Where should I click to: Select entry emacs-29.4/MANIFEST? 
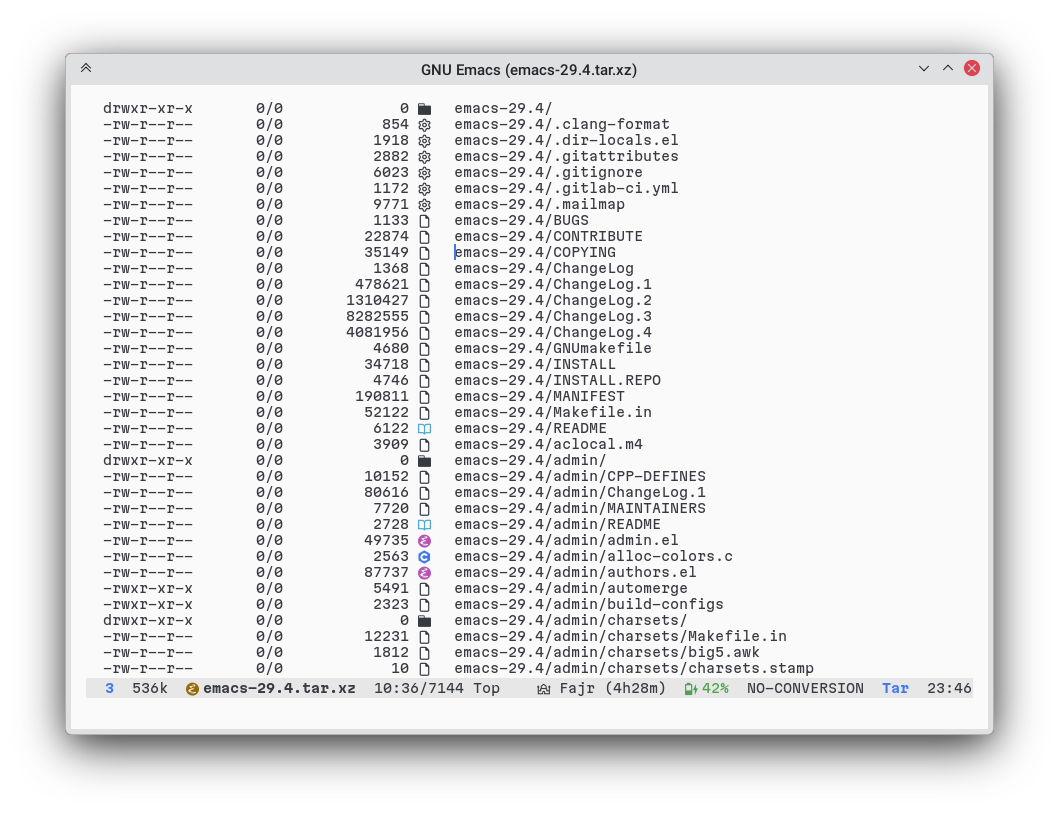539,397
